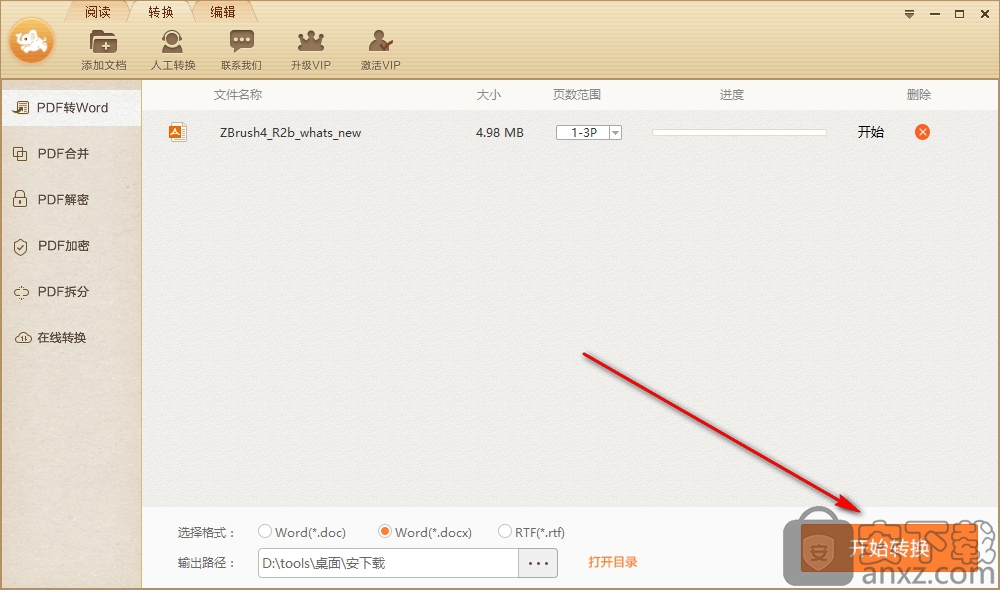1000x590 pixels.
Task: Click the Activate VIP (激活VIP) icon
Action: [380, 43]
